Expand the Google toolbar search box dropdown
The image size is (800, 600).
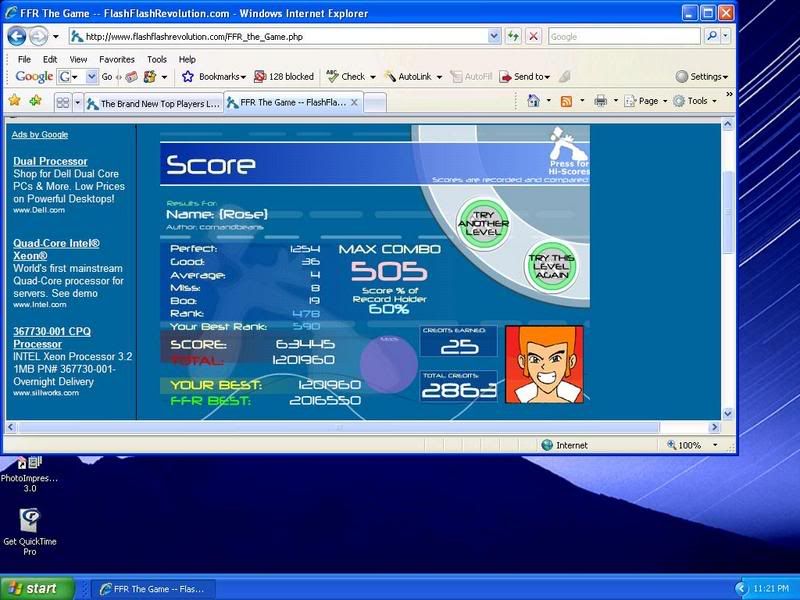point(92,77)
